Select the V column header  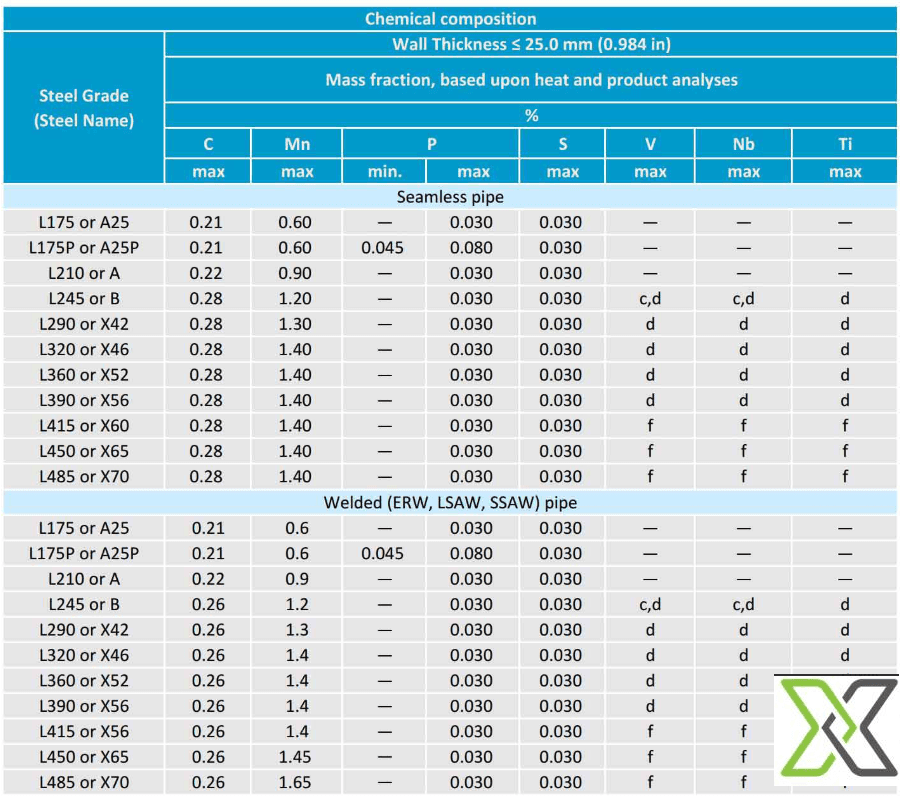pos(649,143)
